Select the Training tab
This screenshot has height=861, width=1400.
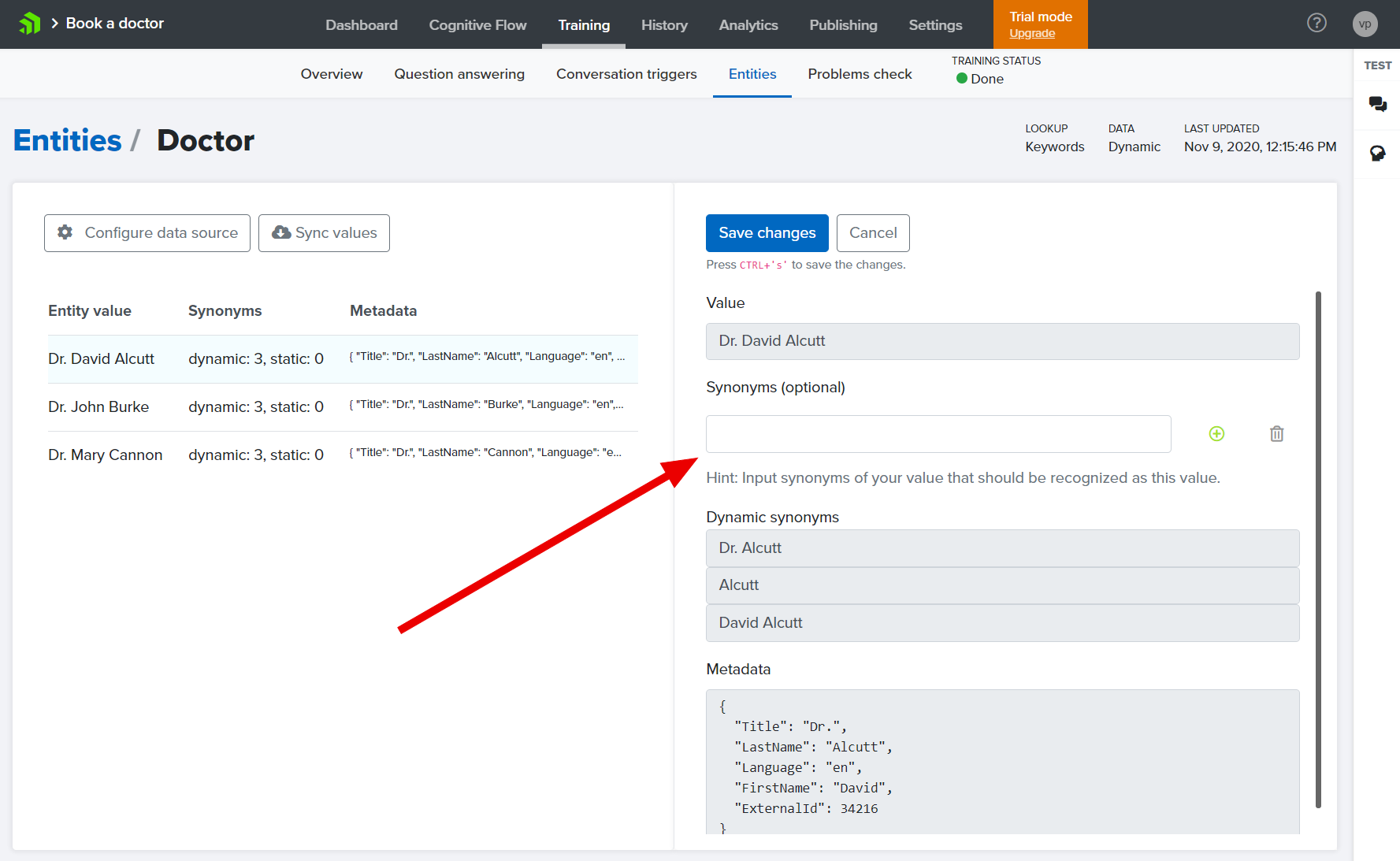click(584, 25)
